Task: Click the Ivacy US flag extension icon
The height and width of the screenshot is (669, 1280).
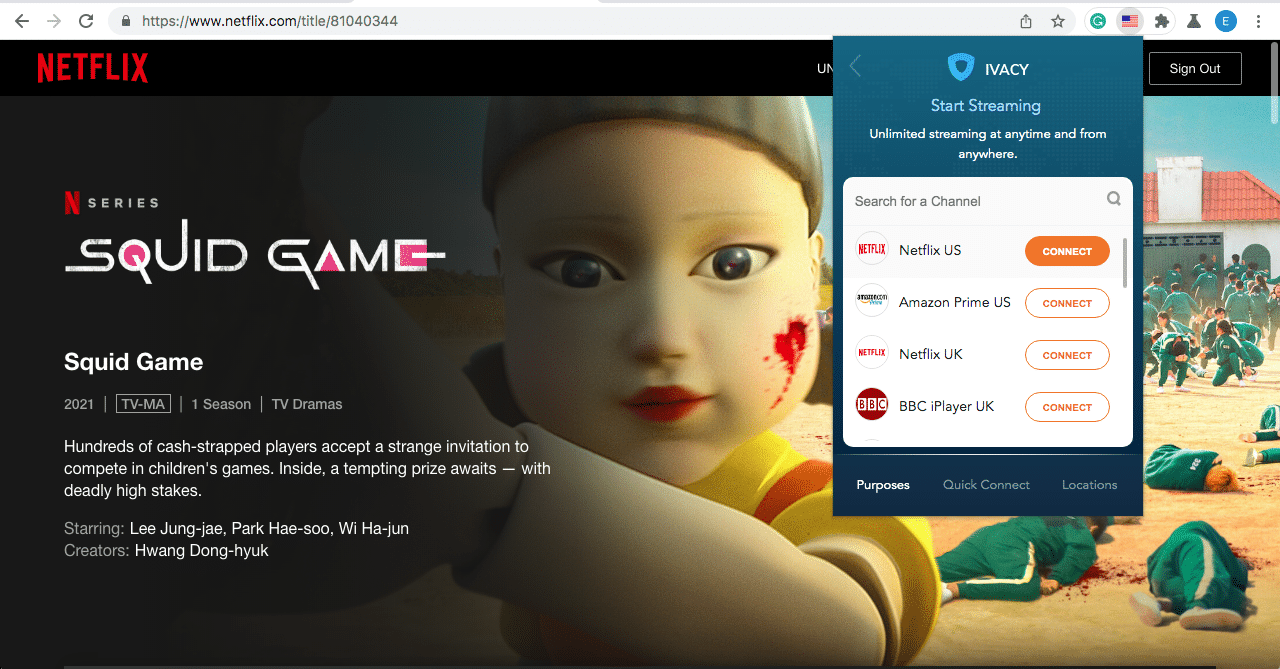Action: (1129, 21)
